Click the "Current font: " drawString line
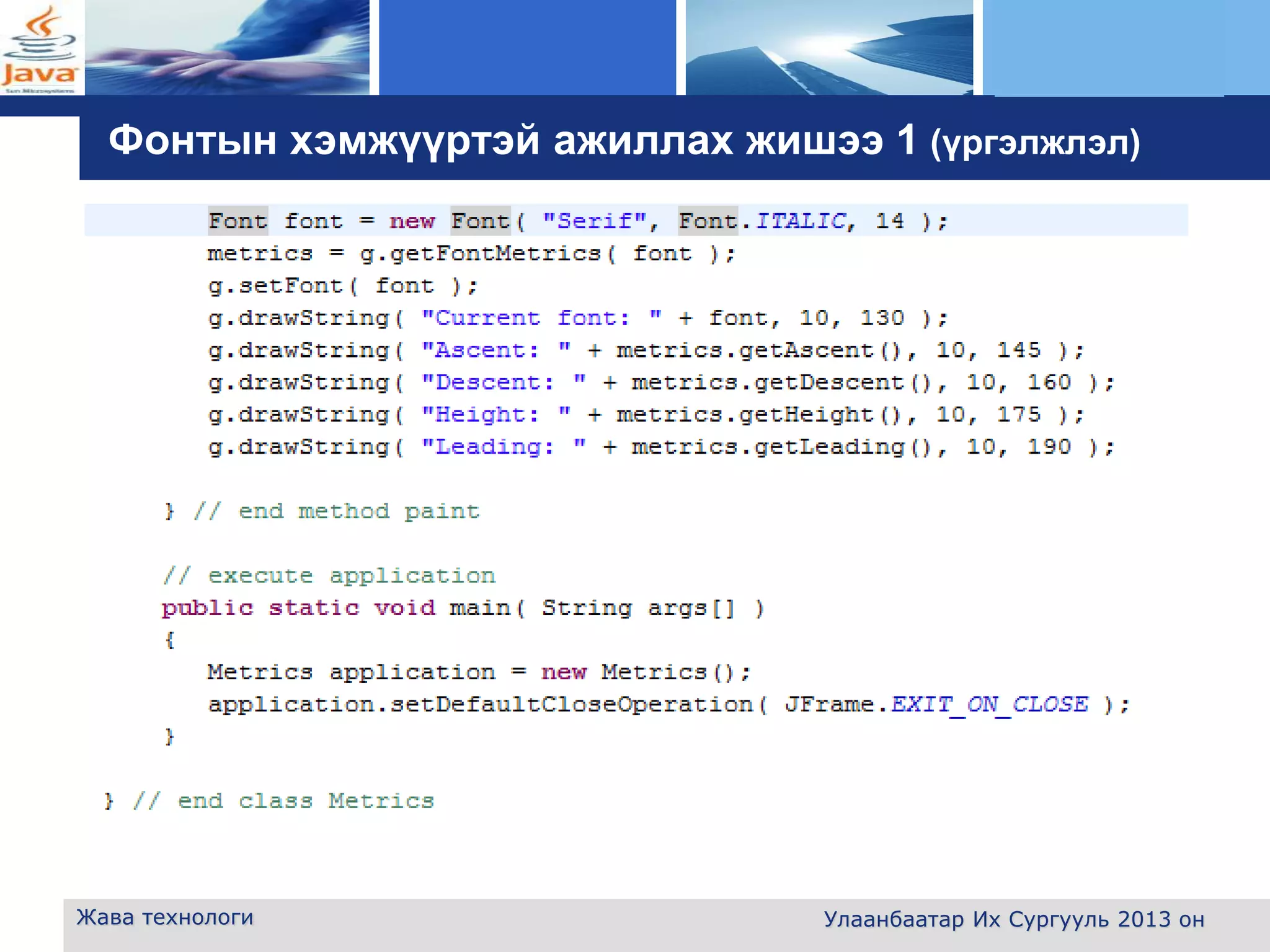 [x=578, y=319]
